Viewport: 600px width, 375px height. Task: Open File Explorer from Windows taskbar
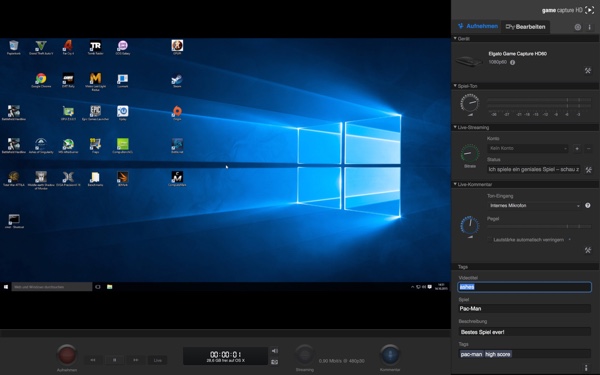(x=109, y=287)
